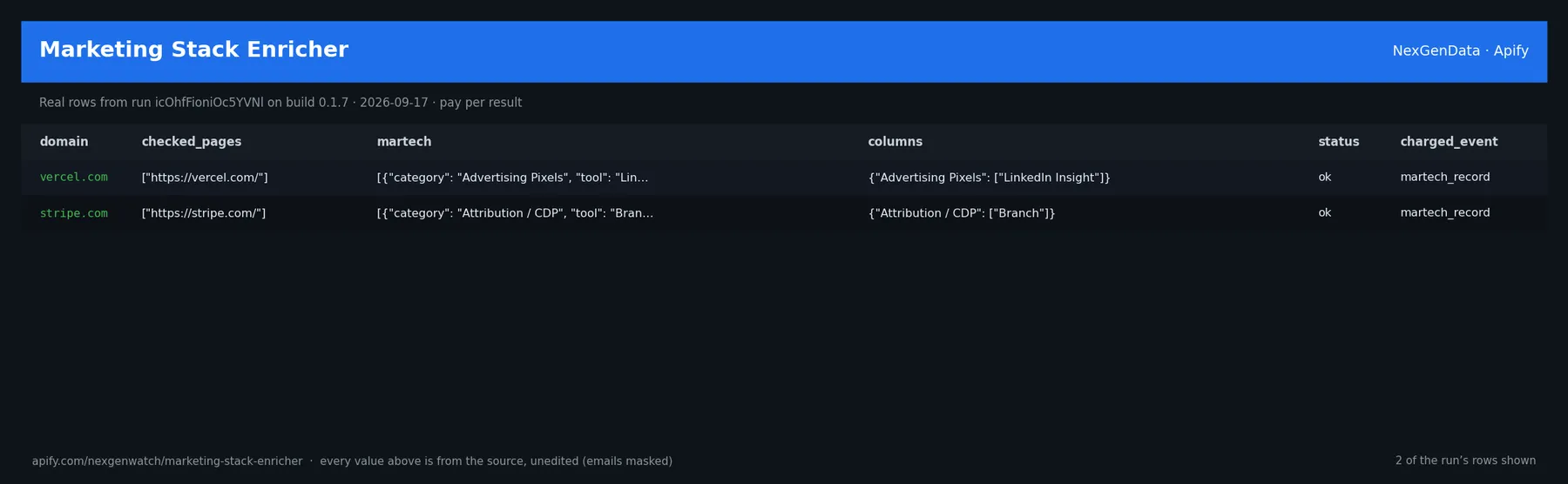This screenshot has height=484, width=1568.
Task: Select the Branch columns cell
Action: pos(962,213)
